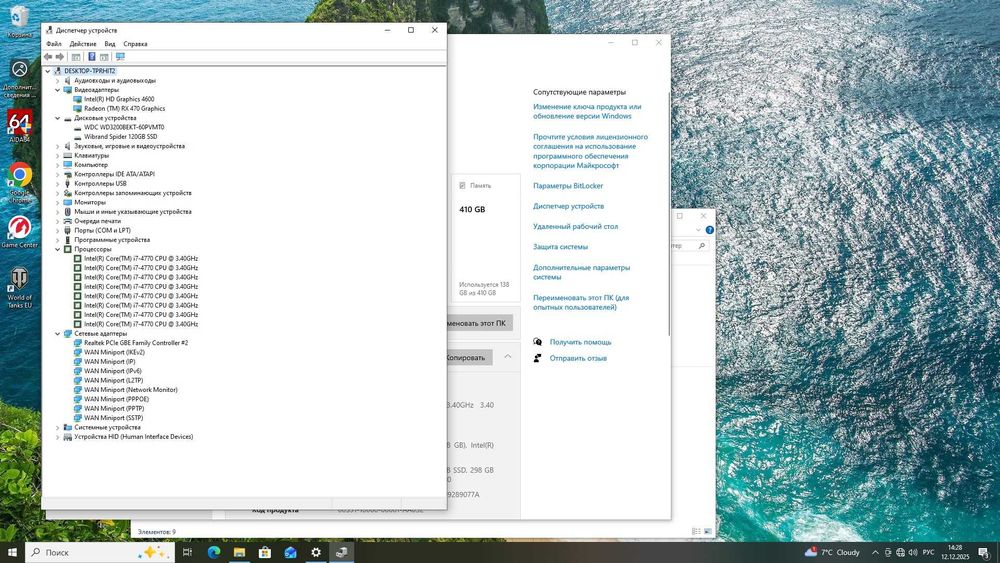Click the Forward arrow in Device Manager toolbar
Viewport: 1000px width, 563px height.
60,57
